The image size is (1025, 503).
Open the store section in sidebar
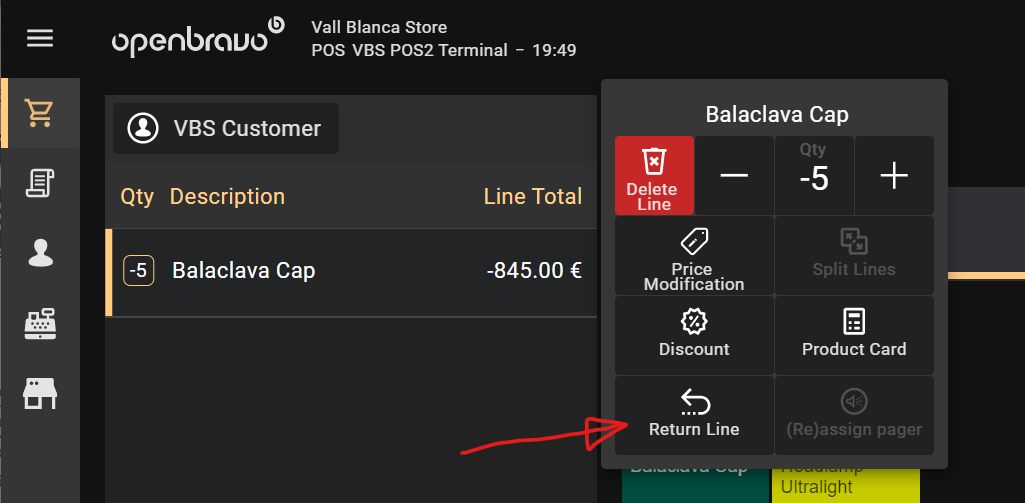[x=40, y=393]
